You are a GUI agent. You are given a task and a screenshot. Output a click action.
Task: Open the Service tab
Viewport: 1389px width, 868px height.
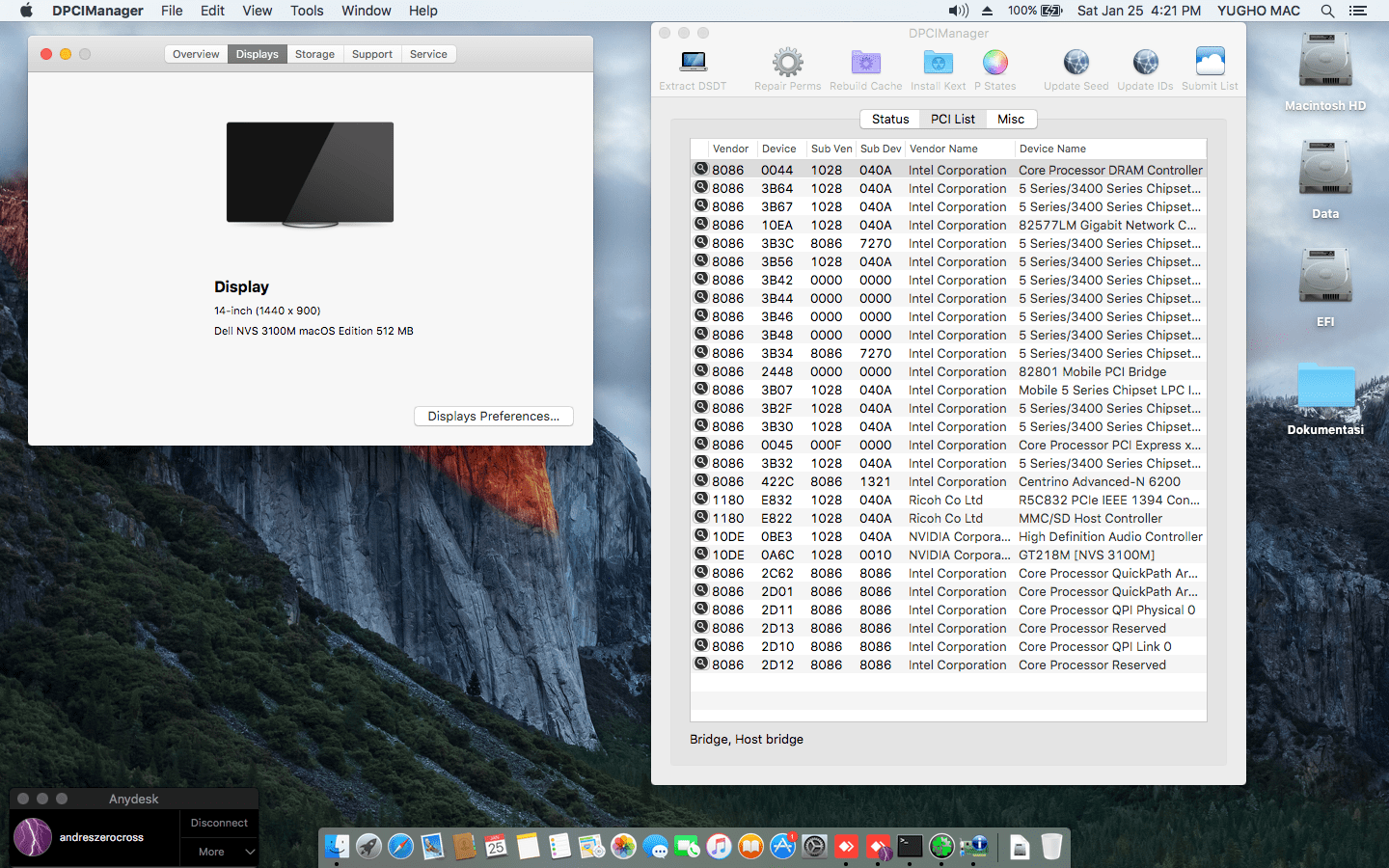click(x=428, y=54)
